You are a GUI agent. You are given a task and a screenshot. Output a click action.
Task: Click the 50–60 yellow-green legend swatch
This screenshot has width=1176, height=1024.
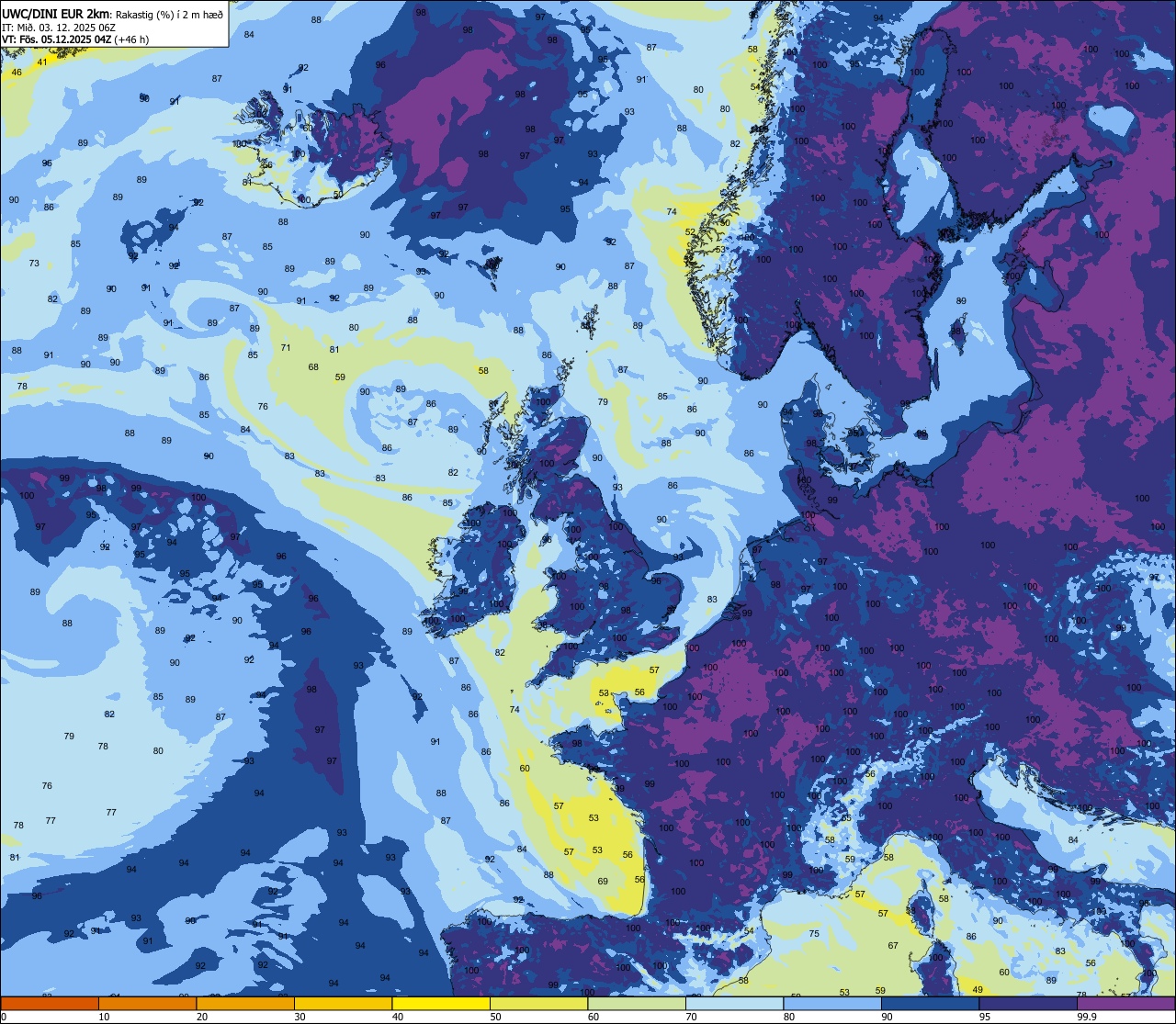coord(538,1004)
